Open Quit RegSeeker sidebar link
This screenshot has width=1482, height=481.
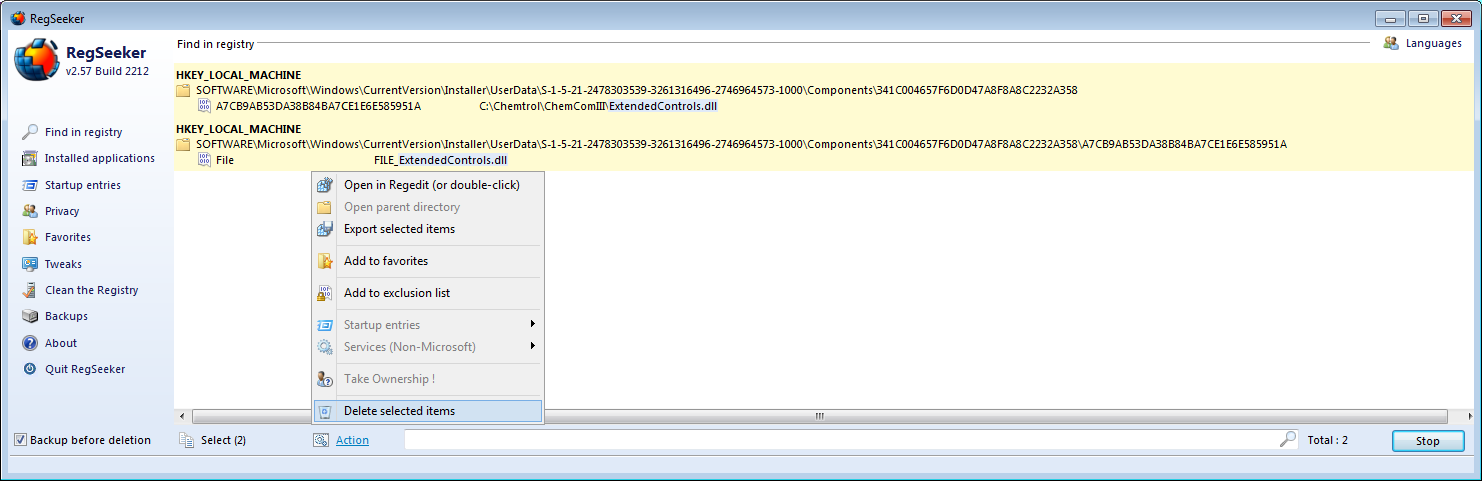pos(85,369)
